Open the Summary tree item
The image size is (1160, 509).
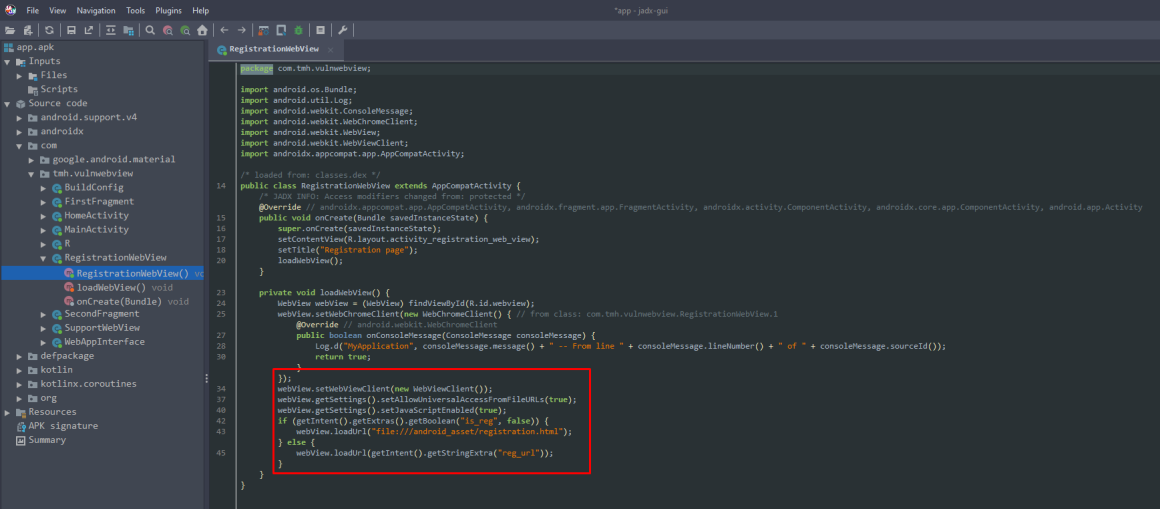tap(41, 440)
